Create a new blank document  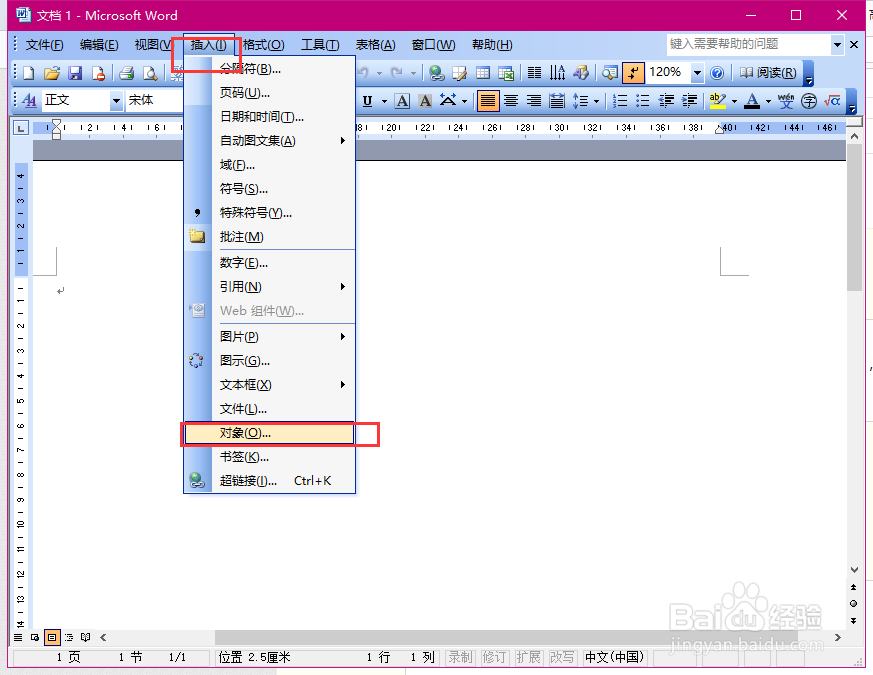[x=28, y=73]
